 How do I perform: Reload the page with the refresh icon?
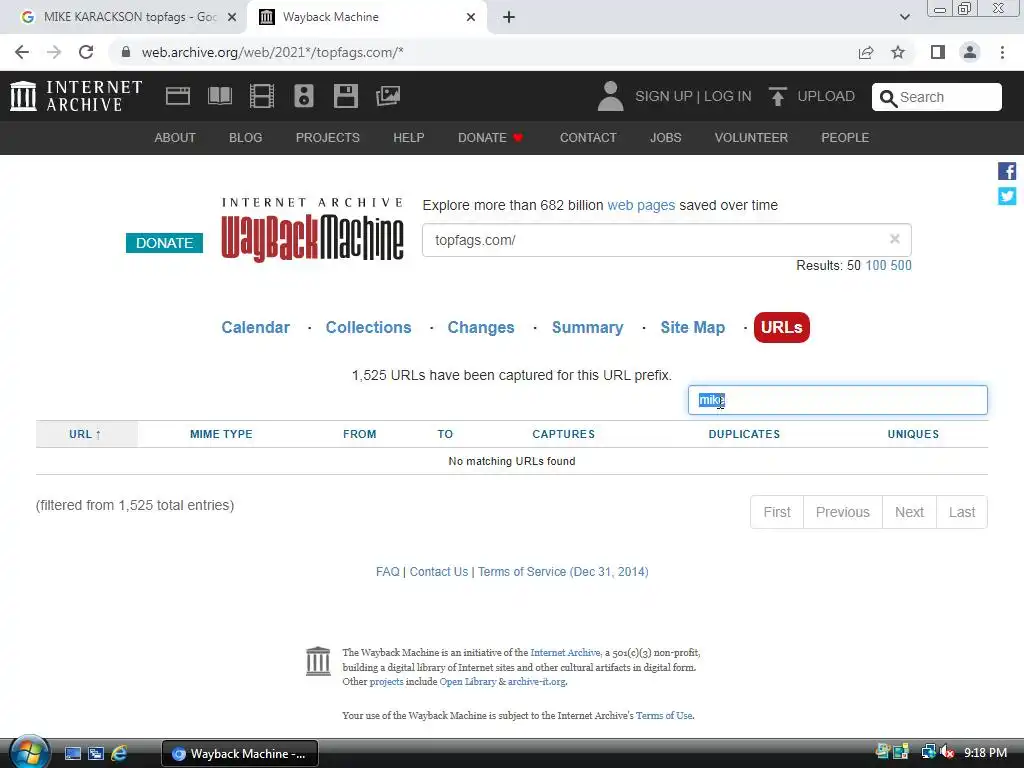point(86,52)
